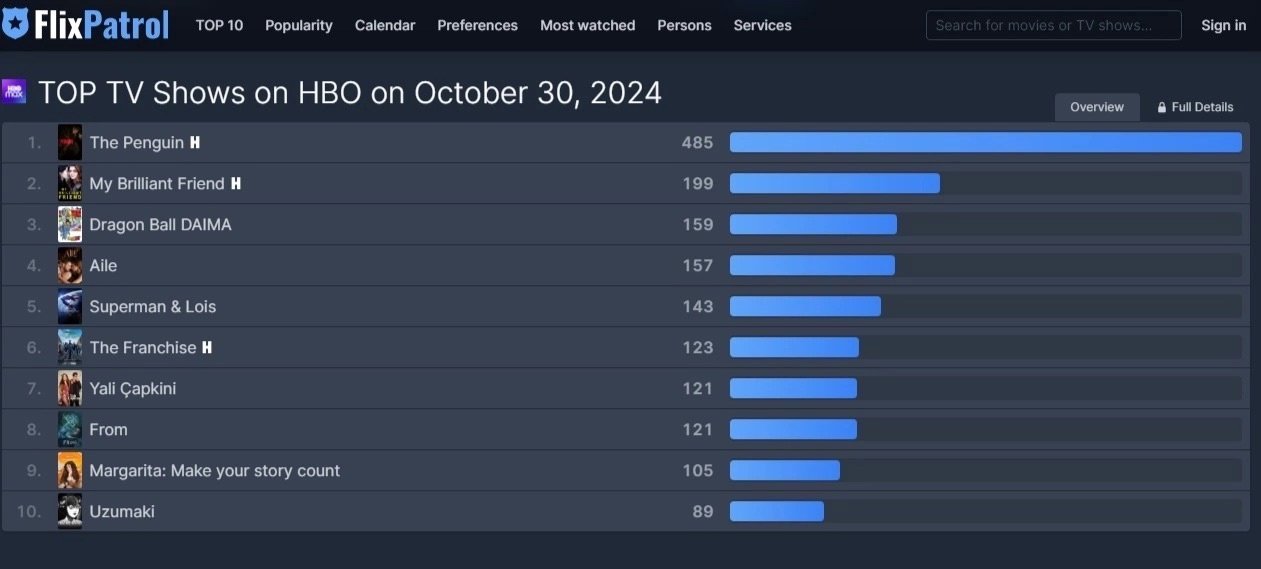Click the FlixPatrol shield logo
1261x569 pixels.
tap(16, 24)
